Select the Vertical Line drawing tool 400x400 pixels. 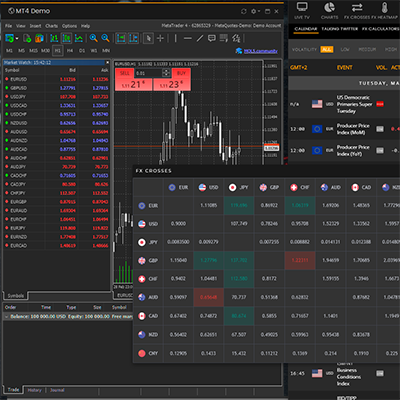tap(176, 38)
